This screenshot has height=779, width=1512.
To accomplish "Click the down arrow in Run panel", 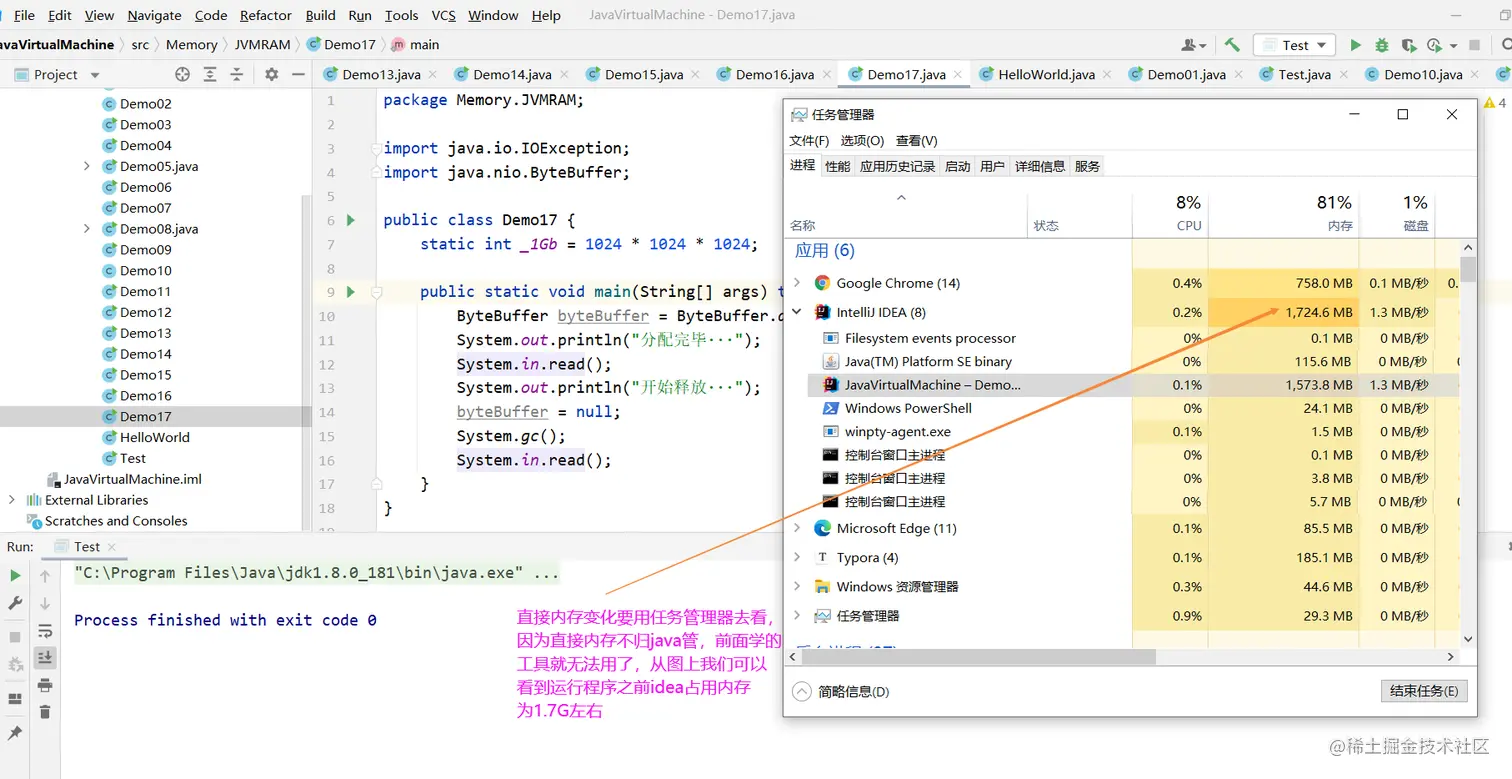I will coord(45,603).
